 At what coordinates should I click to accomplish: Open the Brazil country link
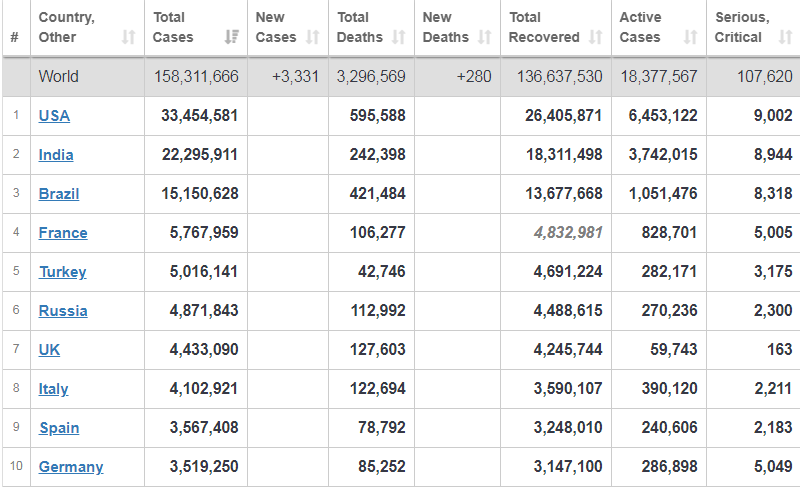(59, 194)
